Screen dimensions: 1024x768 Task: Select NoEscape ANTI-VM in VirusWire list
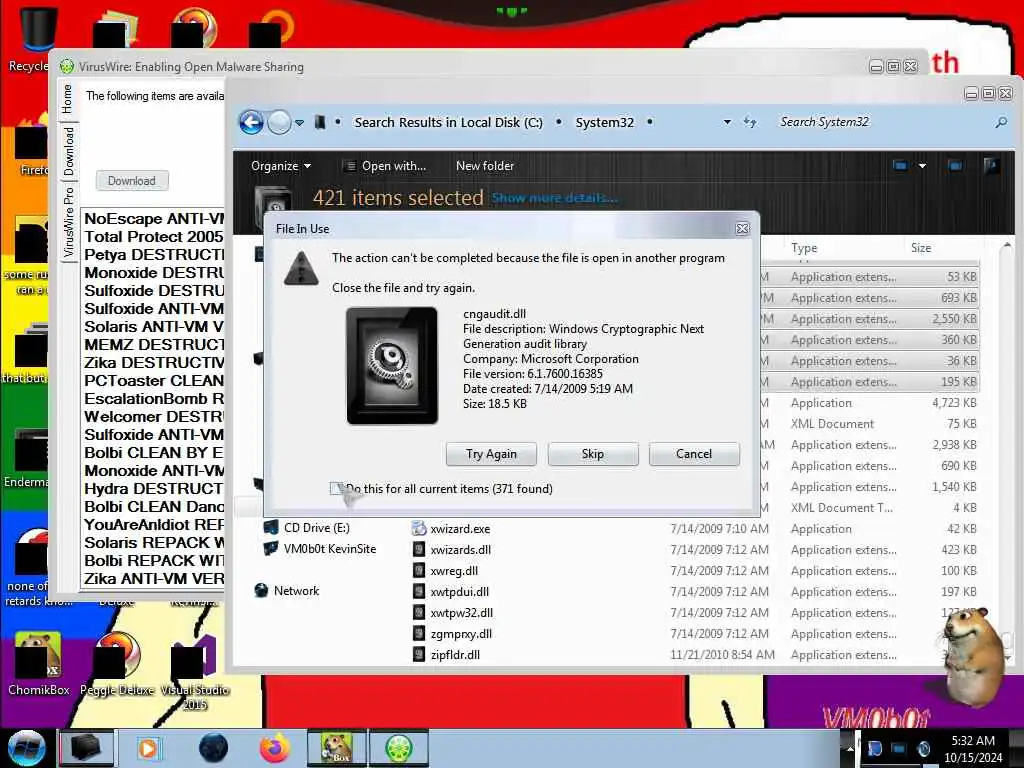tap(153, 219)
